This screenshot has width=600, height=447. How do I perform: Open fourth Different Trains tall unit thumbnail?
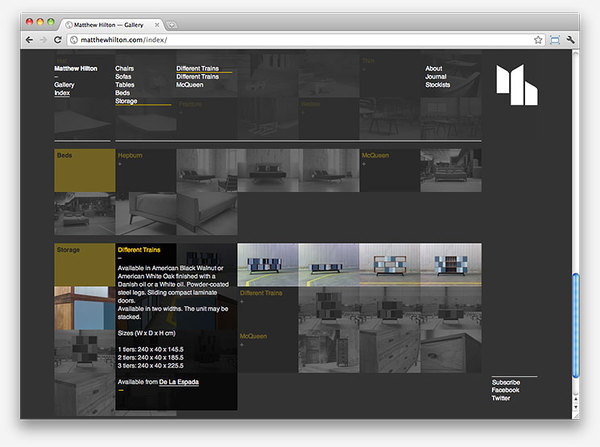point(451,264)
